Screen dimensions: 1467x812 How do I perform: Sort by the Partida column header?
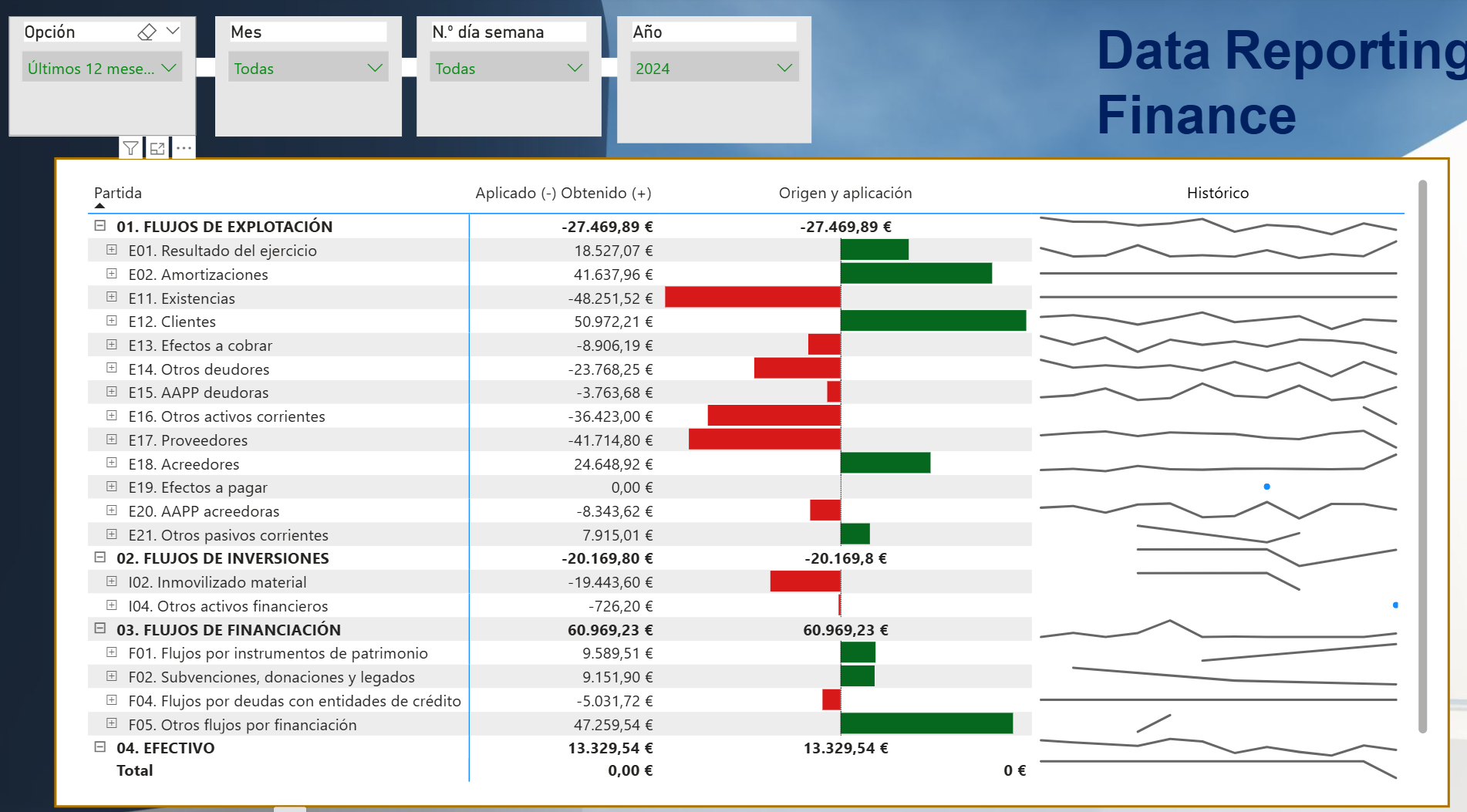[118, 193]
